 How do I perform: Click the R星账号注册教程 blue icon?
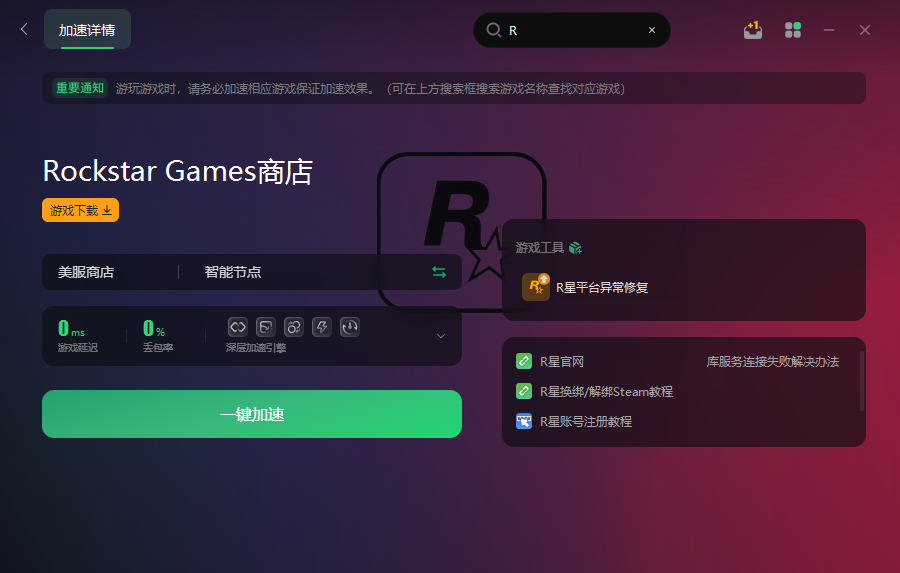point(523,421)
